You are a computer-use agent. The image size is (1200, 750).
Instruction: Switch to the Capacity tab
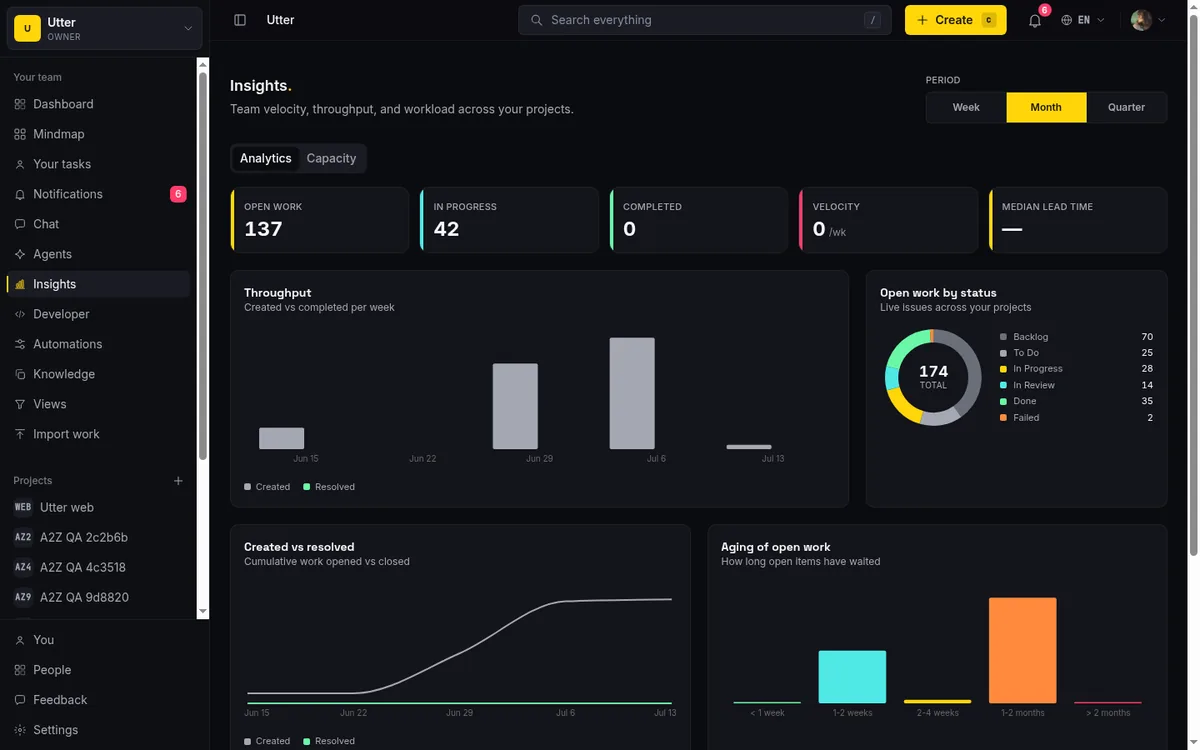[331, 158]
